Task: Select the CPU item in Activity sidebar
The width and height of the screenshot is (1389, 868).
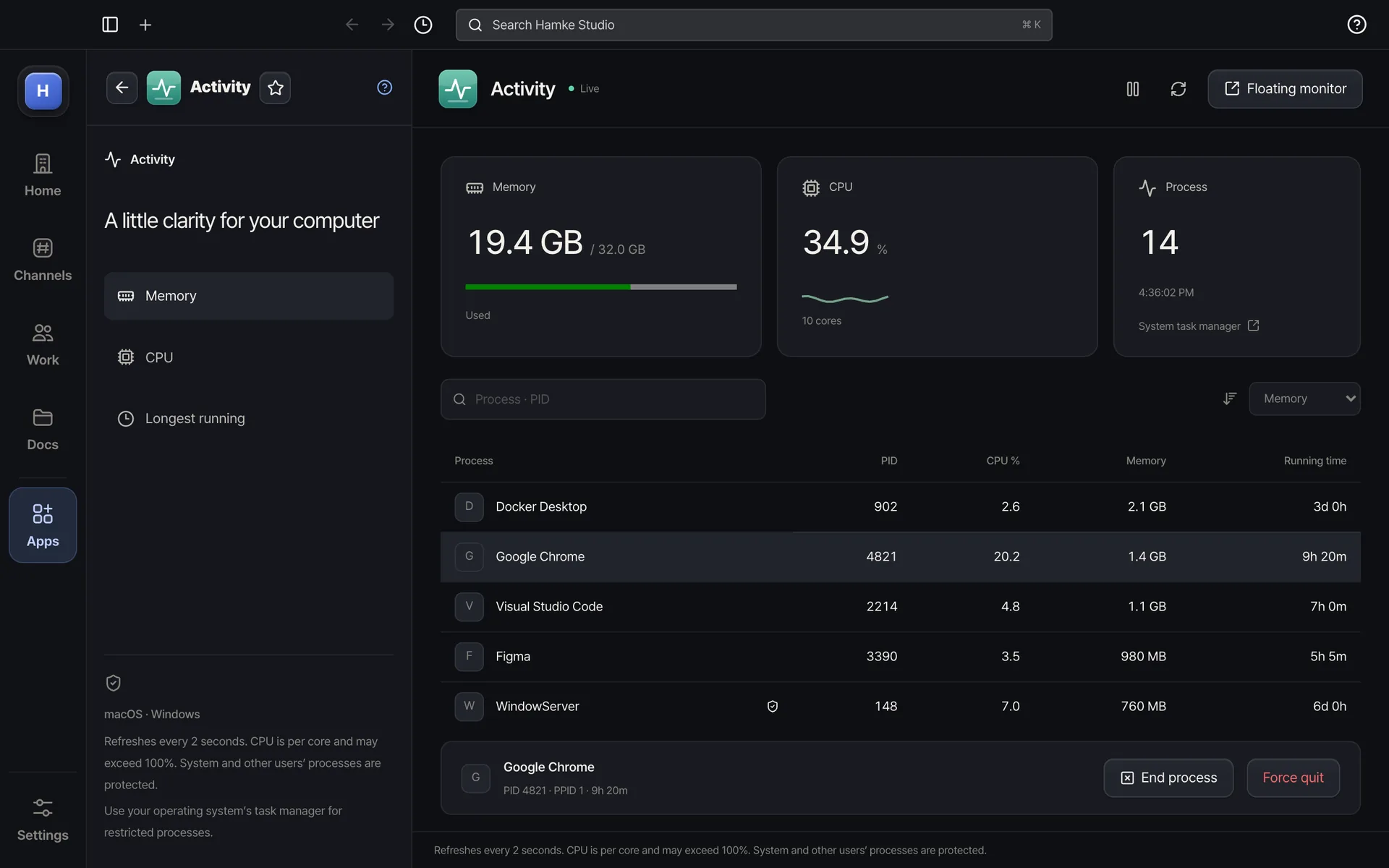Action: pos(249,357)
